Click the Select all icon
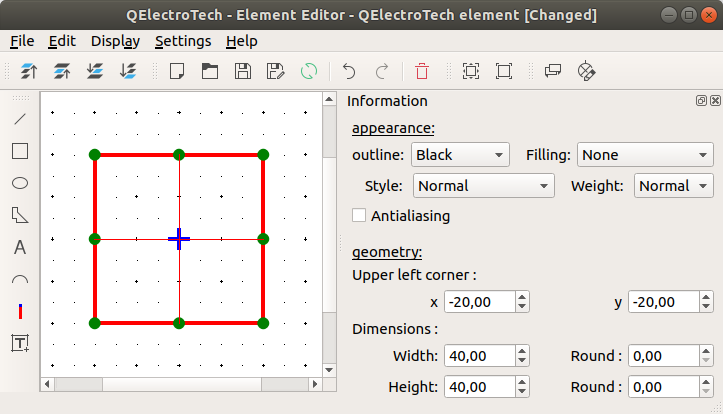This screenshot has width=723, height=414. tap(471, 71)
